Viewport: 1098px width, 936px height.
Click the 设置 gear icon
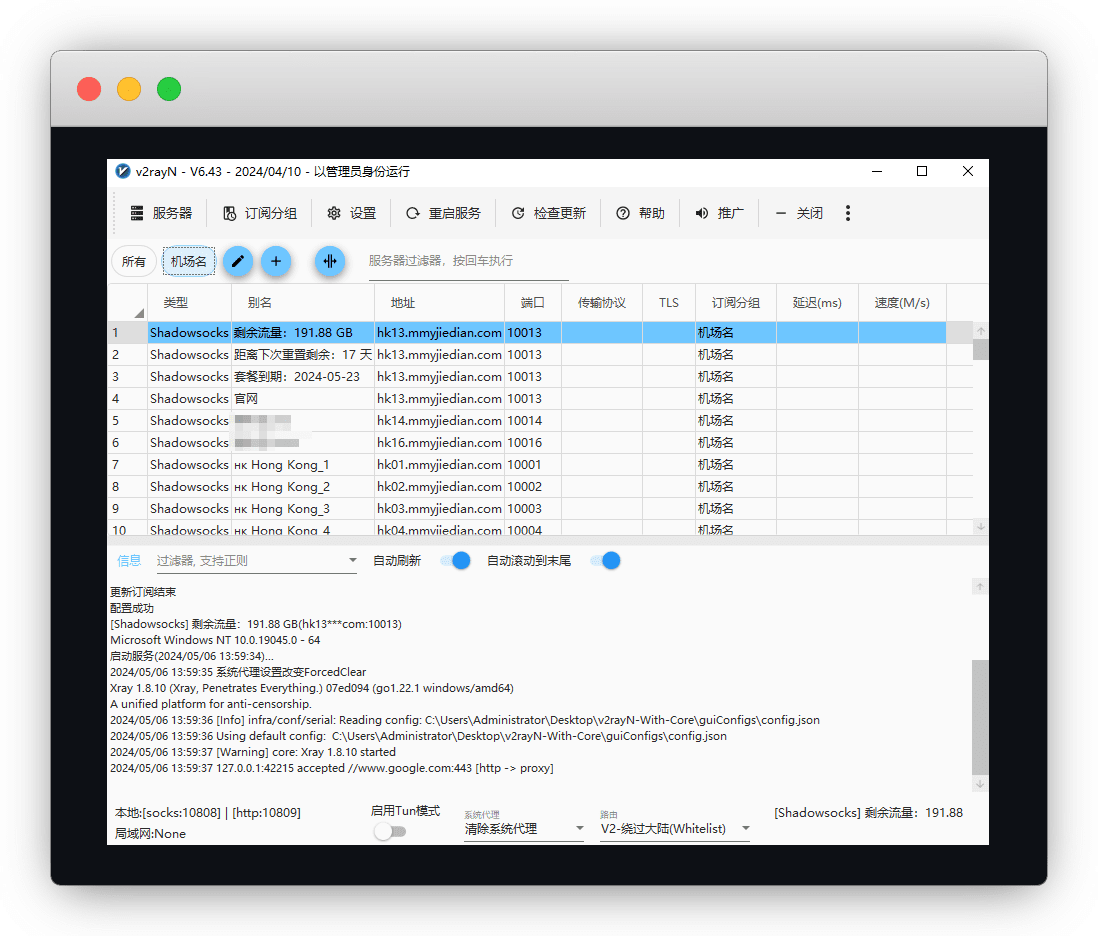coord(334,213)
